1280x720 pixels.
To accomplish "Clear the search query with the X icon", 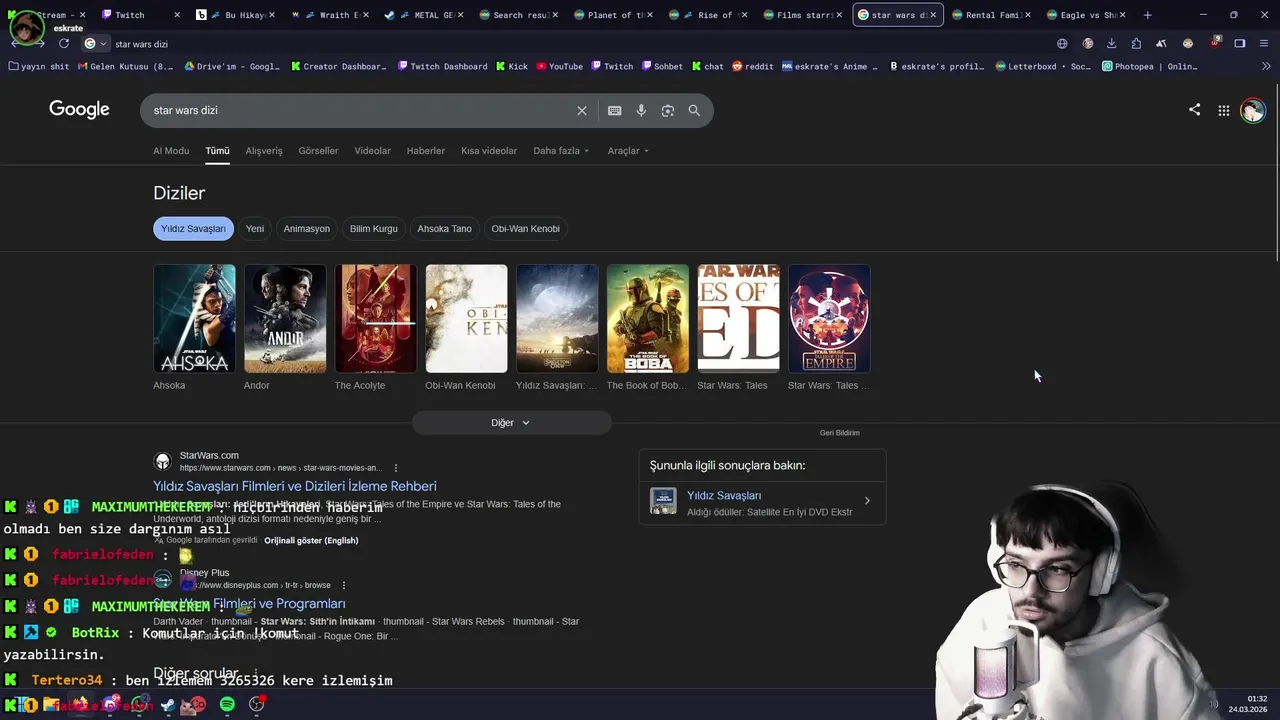I will point(582,111).
